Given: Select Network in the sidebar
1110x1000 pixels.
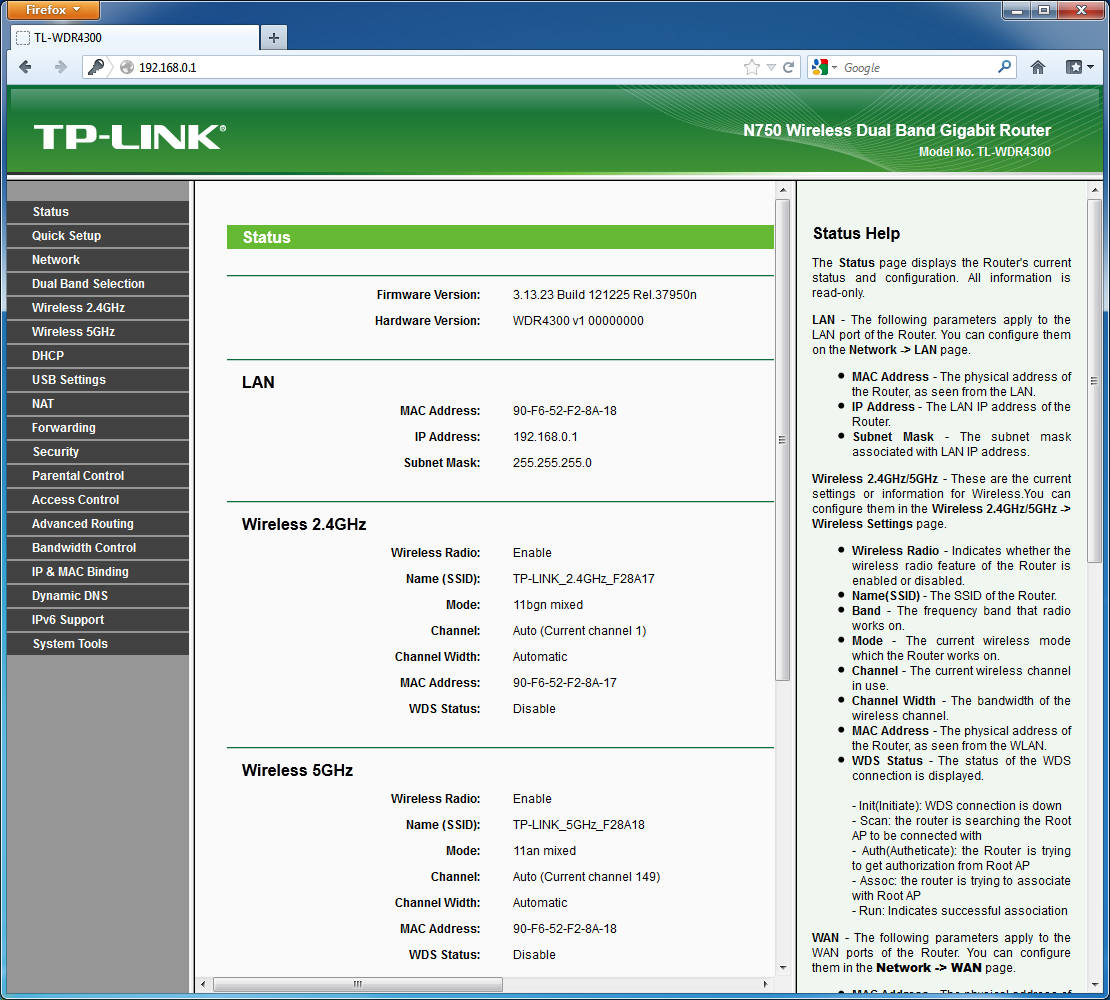Looking at the screenshot, I should click(x=98, y=260).
